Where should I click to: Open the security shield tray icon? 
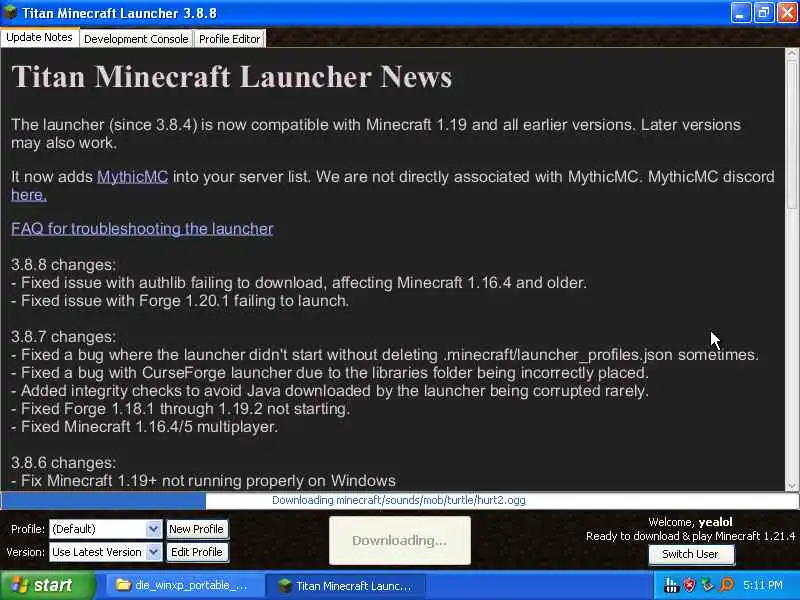pos(689,585)
